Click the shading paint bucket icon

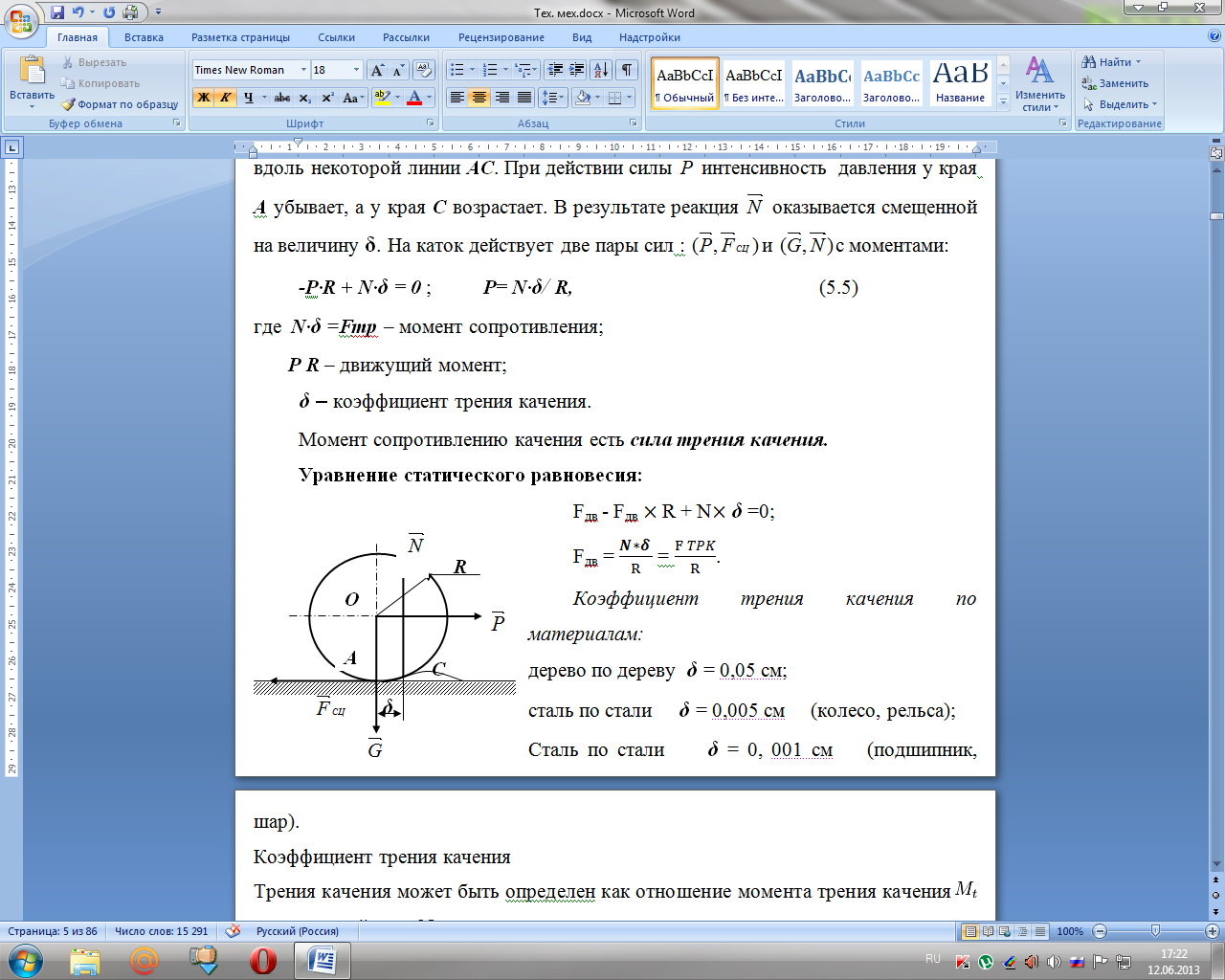click(x=583, y=98)
